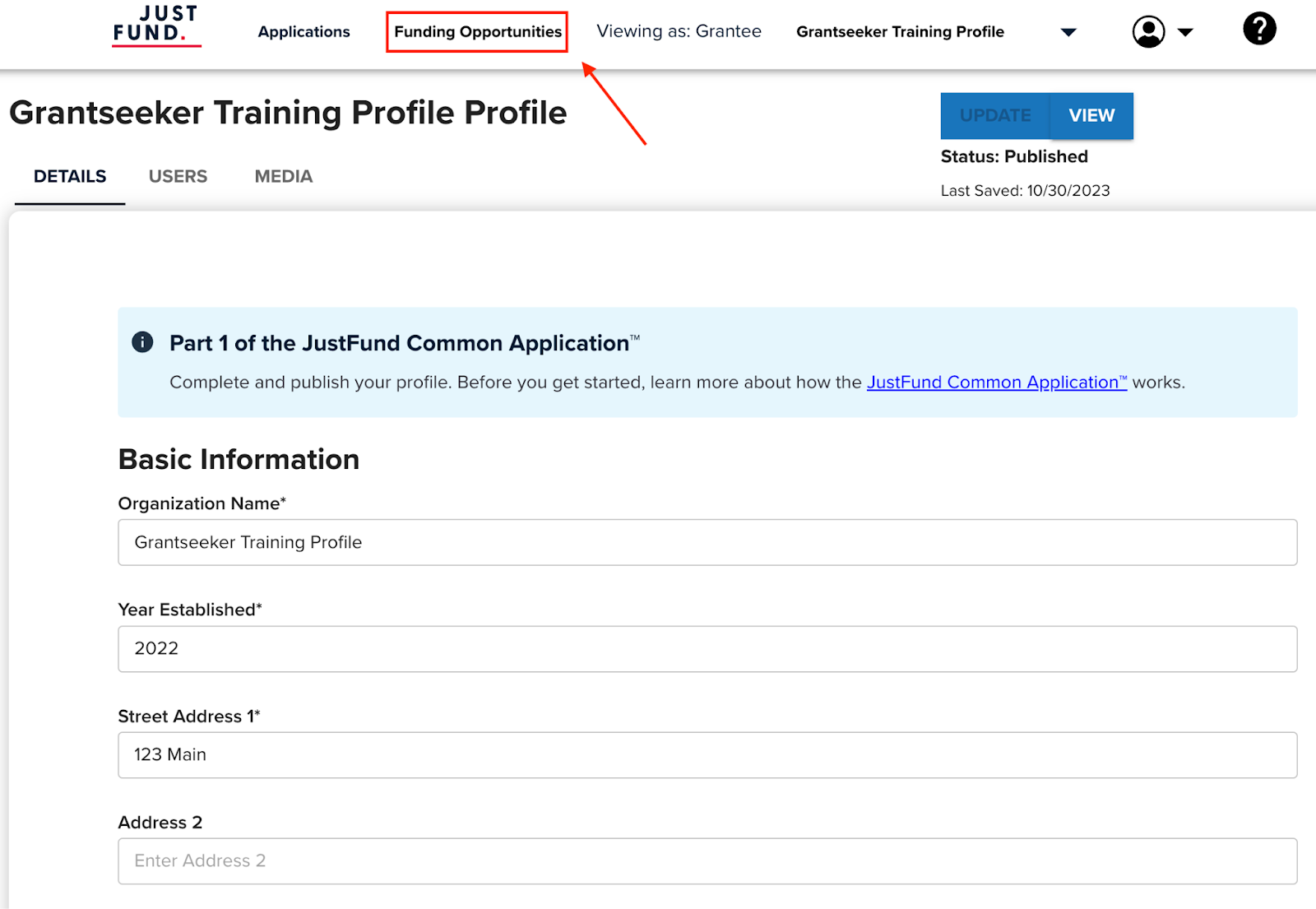
Task: Click the 'Last Saved: 10/30/2023' text
Action: point(1025,190)
